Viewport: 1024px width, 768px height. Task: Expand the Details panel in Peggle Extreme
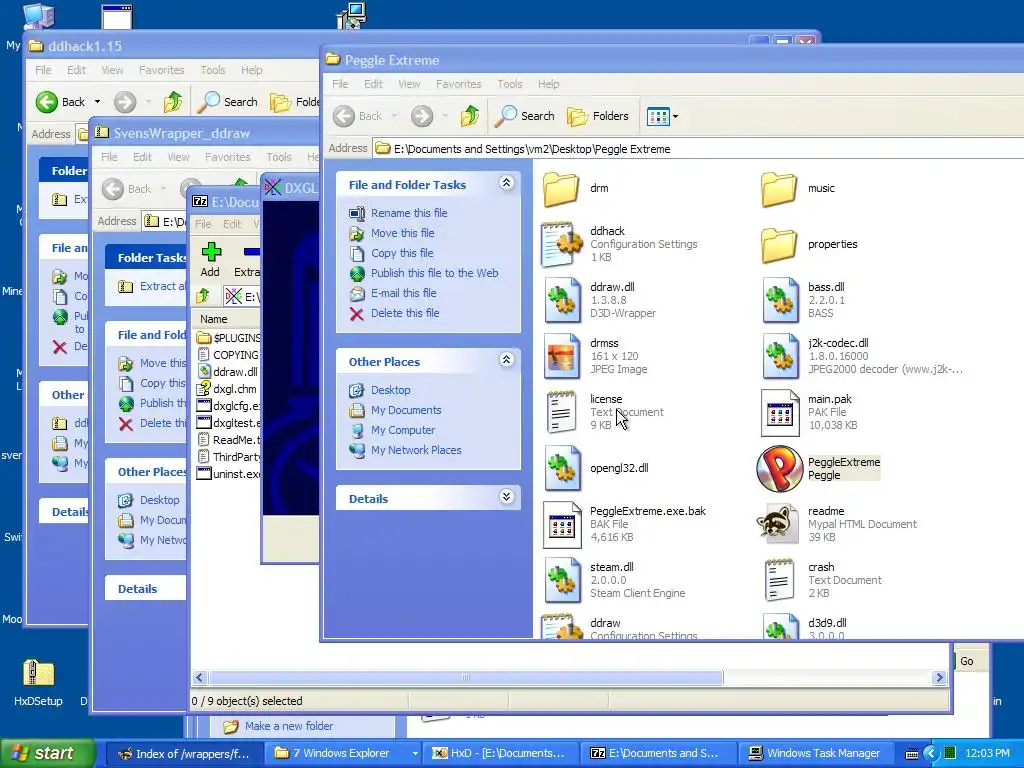[x=506, y=498]
